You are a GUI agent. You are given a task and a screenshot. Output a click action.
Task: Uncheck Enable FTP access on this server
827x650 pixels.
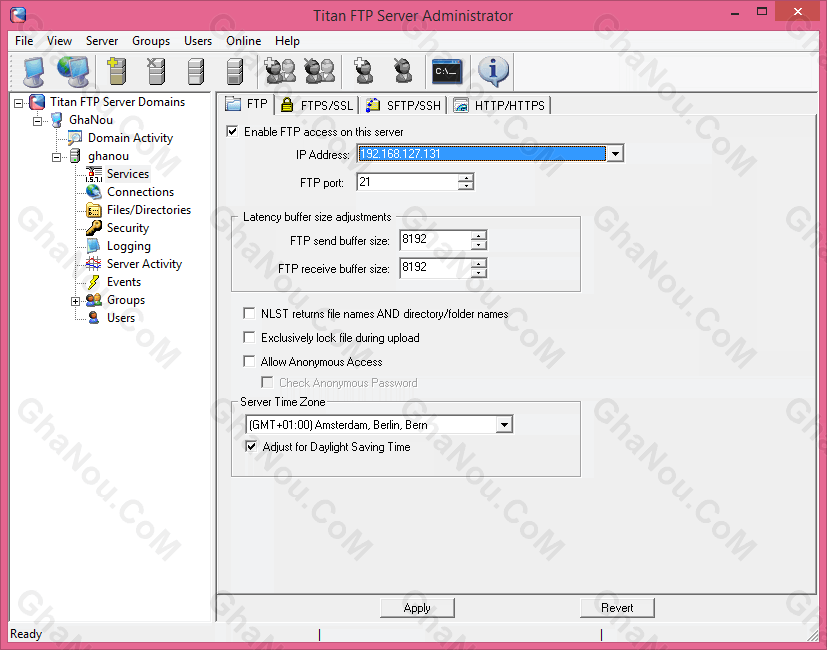pos(232,131)
